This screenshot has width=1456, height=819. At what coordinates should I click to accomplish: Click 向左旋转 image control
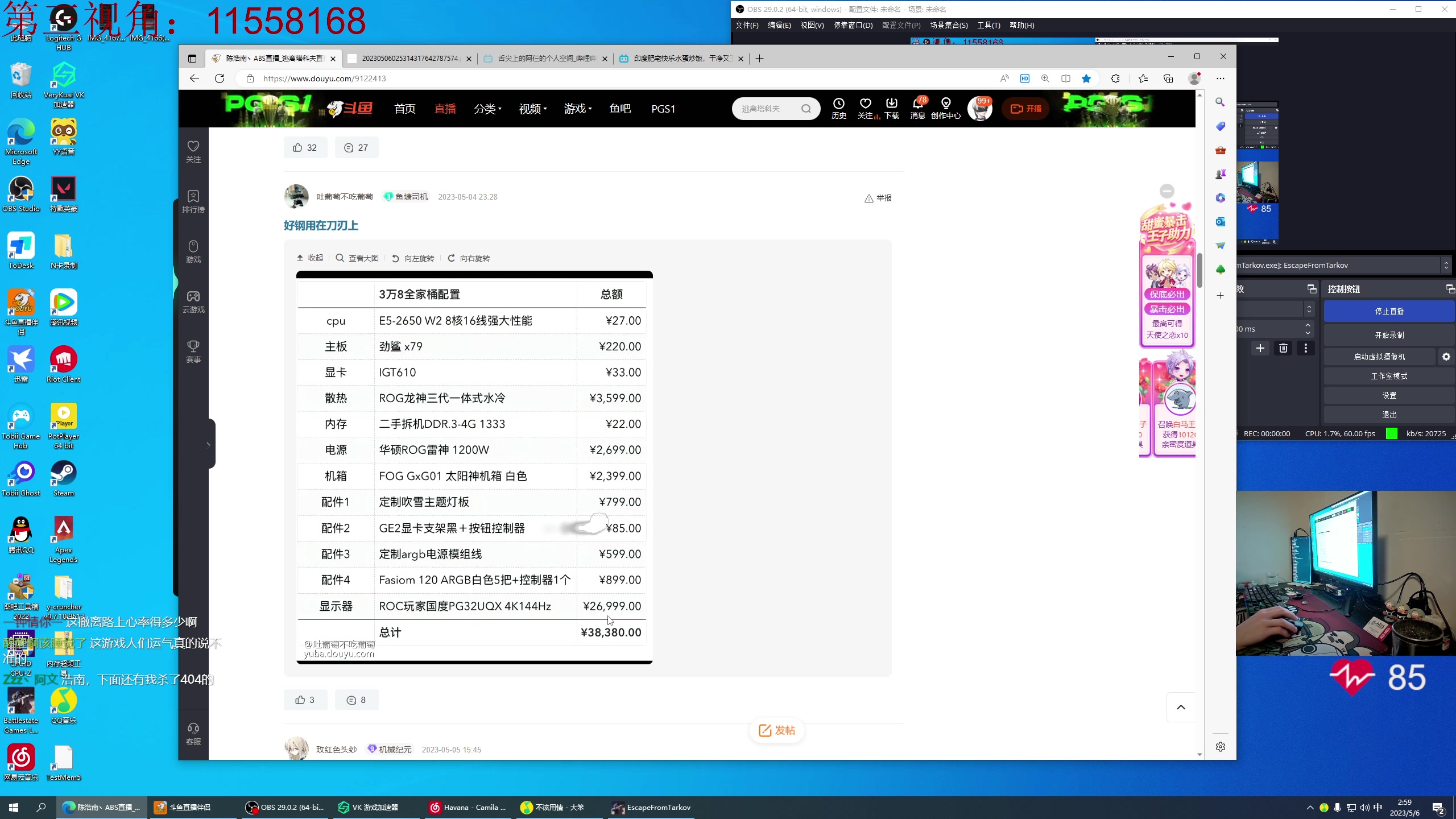point(413,258)
